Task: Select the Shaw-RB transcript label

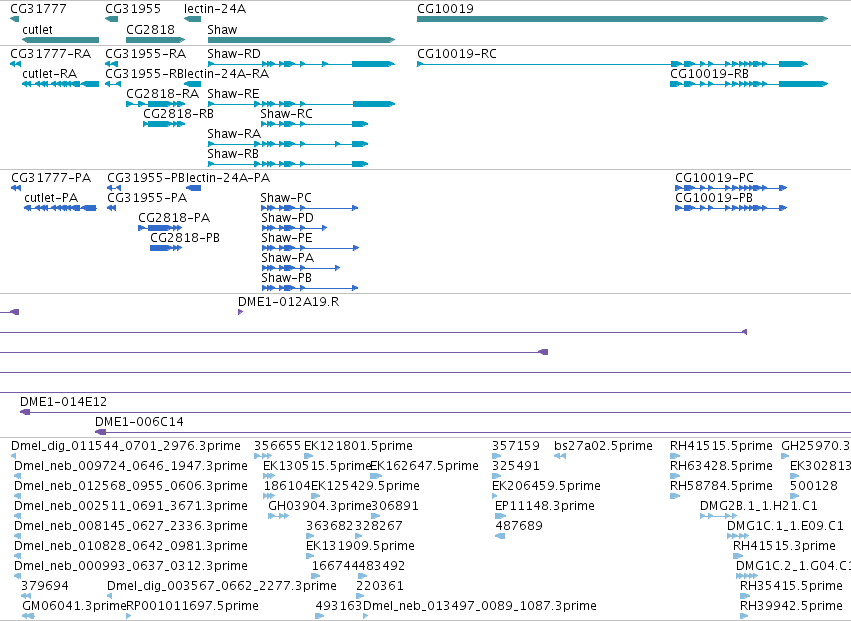Action: pyautogui.click(x=233, y=154)
